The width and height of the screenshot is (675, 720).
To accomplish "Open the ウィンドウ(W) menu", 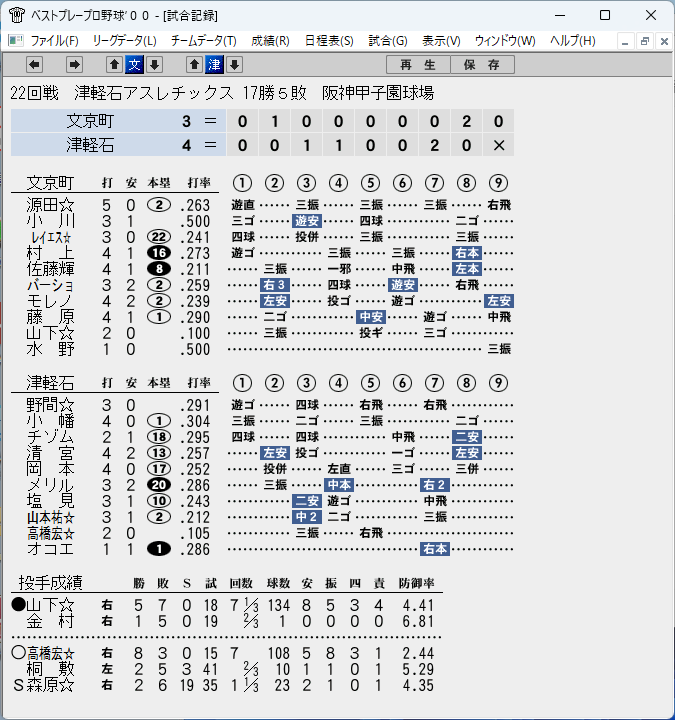I will pos(505,41).
